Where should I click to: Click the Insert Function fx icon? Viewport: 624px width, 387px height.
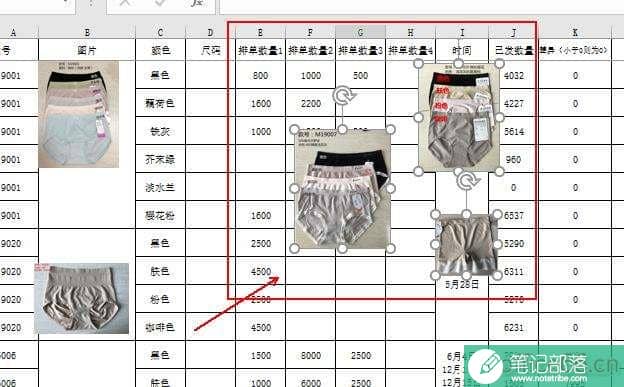click(x=197, y=3)
